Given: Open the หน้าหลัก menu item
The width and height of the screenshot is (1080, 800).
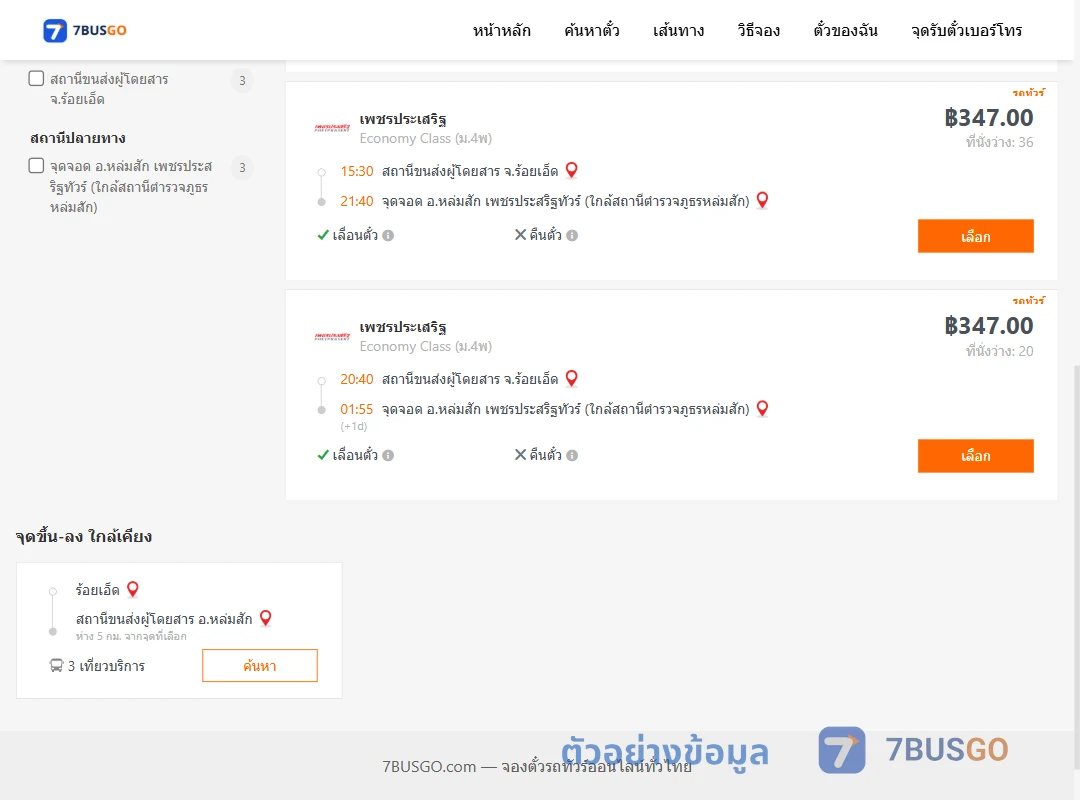Looking at the screenshot, I should [x=501, y=30].
